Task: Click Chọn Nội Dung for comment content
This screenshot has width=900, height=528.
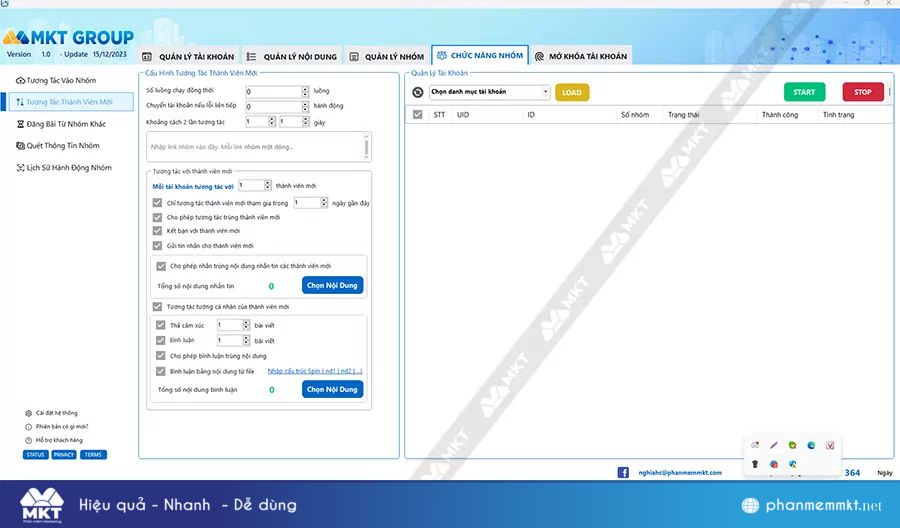Action: 332,389
